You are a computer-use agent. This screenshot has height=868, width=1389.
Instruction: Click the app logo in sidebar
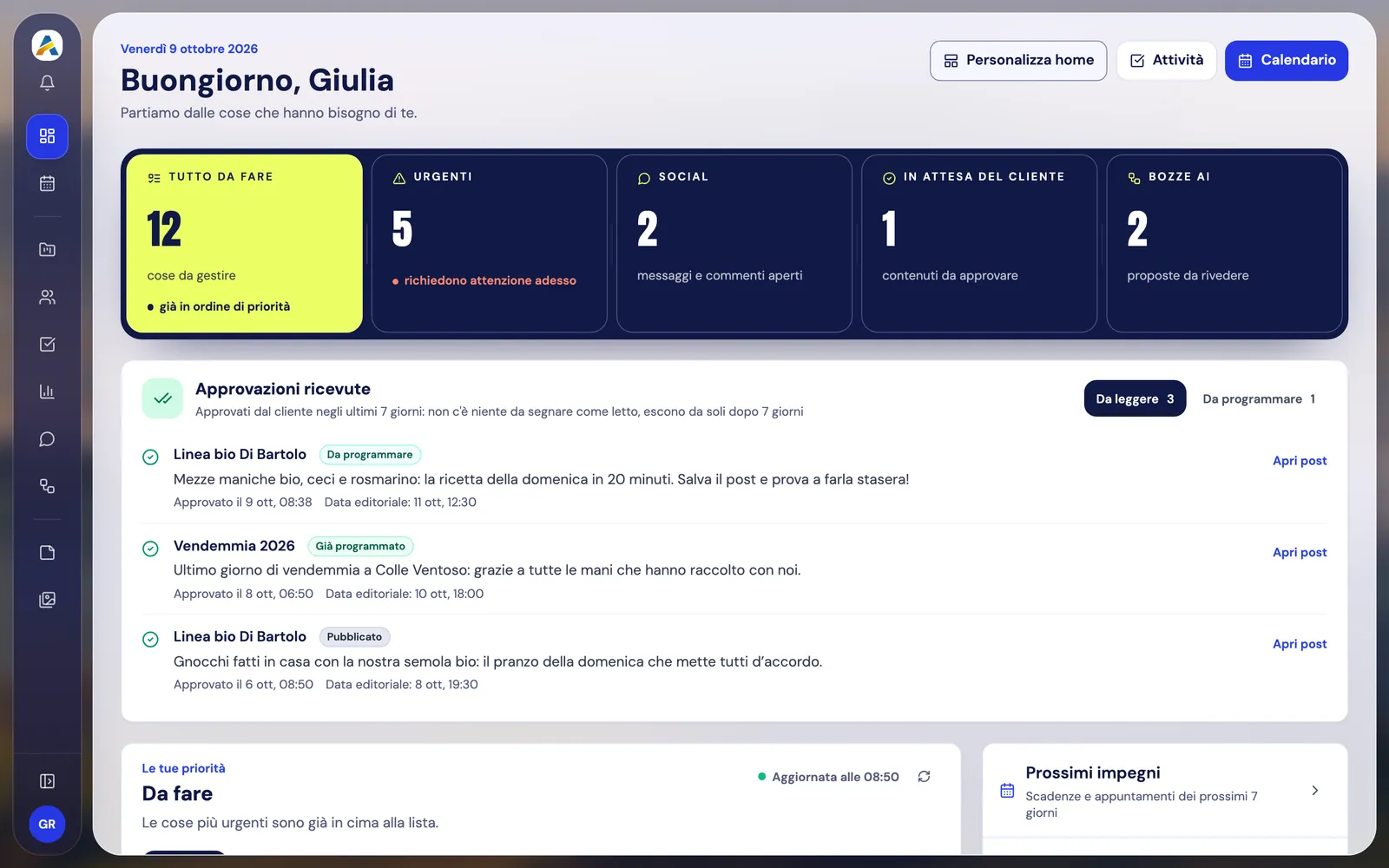[x=47, y=45]
